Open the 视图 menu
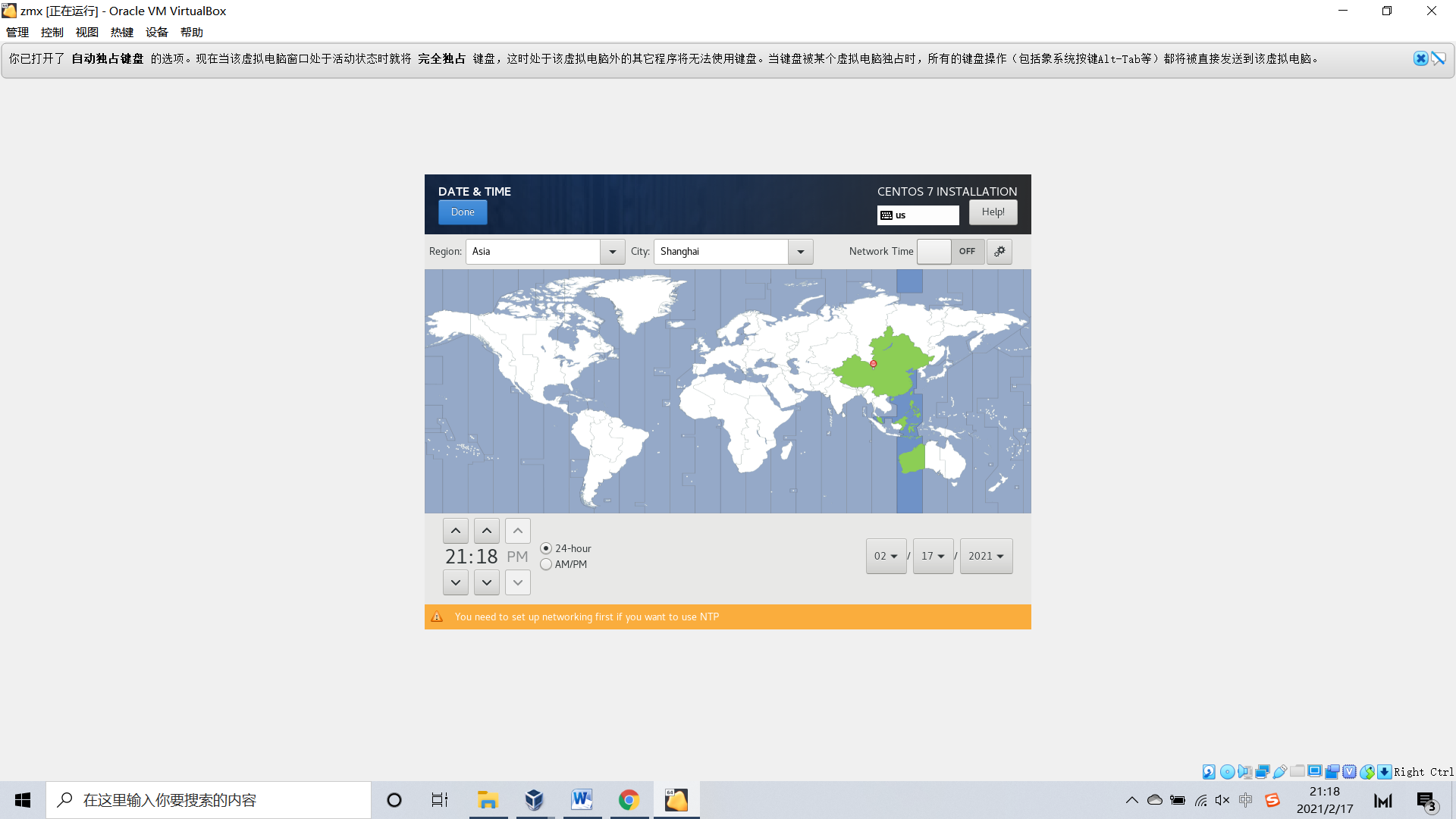The width and height of the screenshot is (1456, 819). point(87,32)
